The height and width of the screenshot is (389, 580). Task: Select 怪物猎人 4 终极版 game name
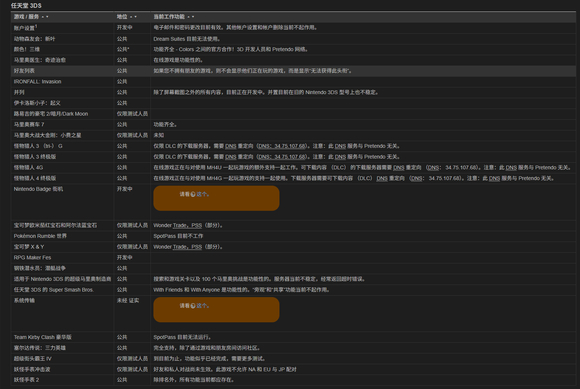click(35, 178)
